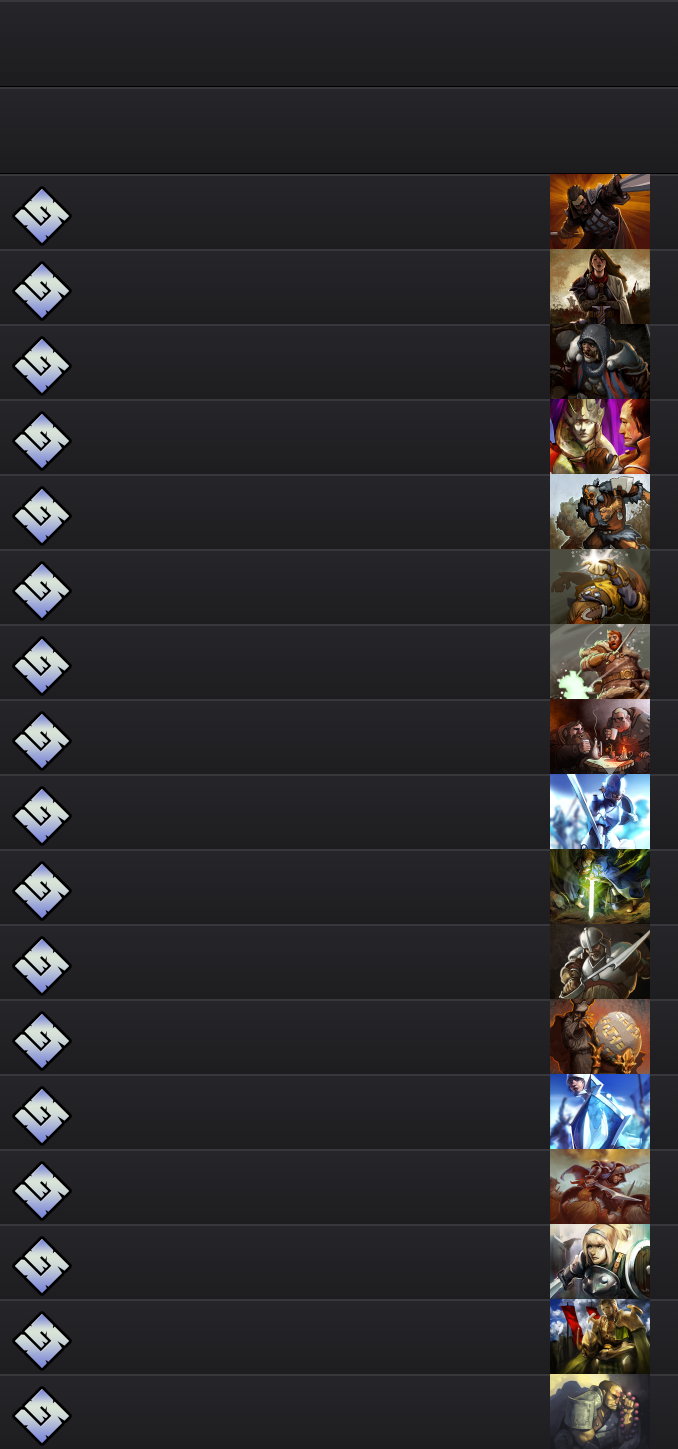Screen dimensions: 678x1449
Task: Select the red-hooded rider with blades thumbnail
Action: 600,1187
